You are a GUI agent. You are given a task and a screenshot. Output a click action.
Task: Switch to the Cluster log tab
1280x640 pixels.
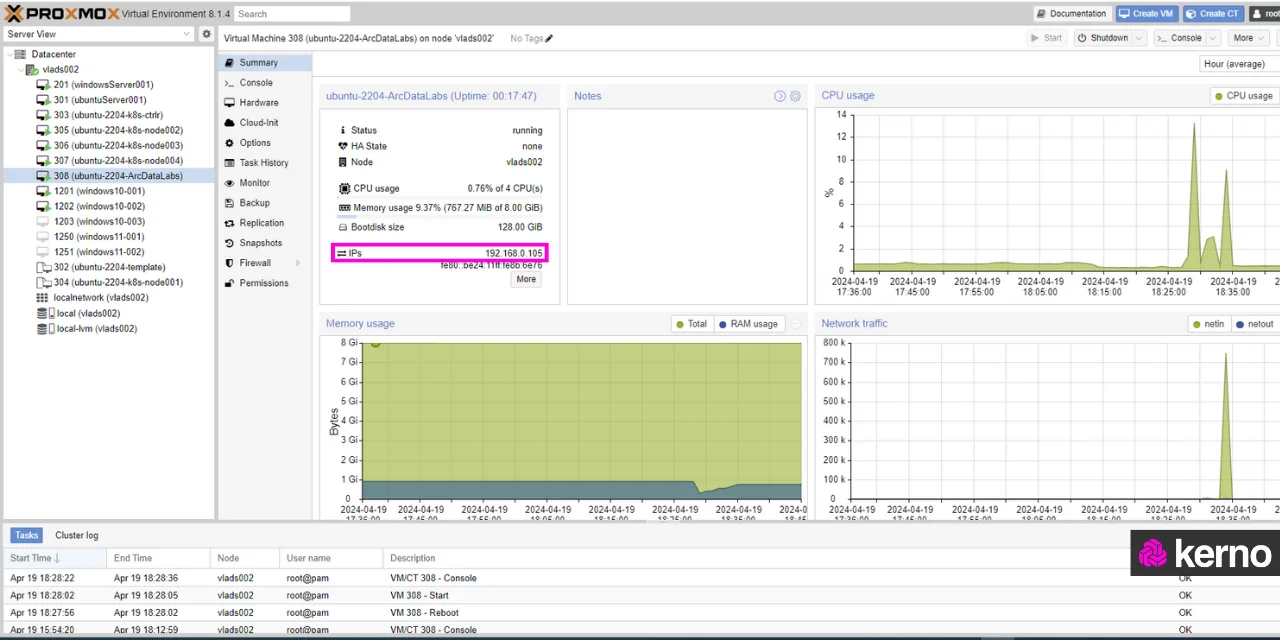pos(77,535)
